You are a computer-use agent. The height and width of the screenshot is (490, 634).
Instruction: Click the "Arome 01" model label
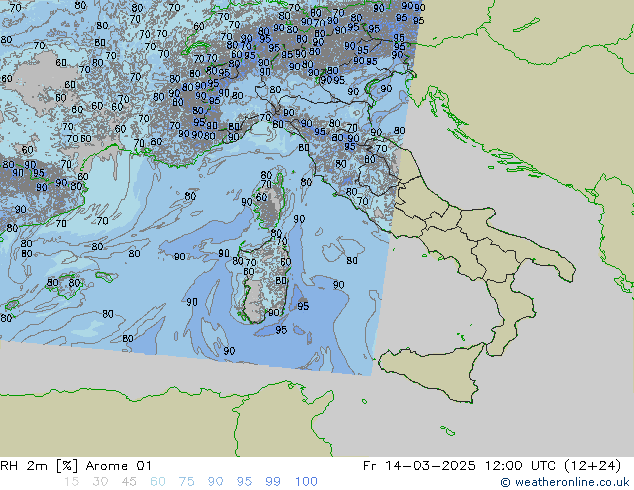pos(118,466)
